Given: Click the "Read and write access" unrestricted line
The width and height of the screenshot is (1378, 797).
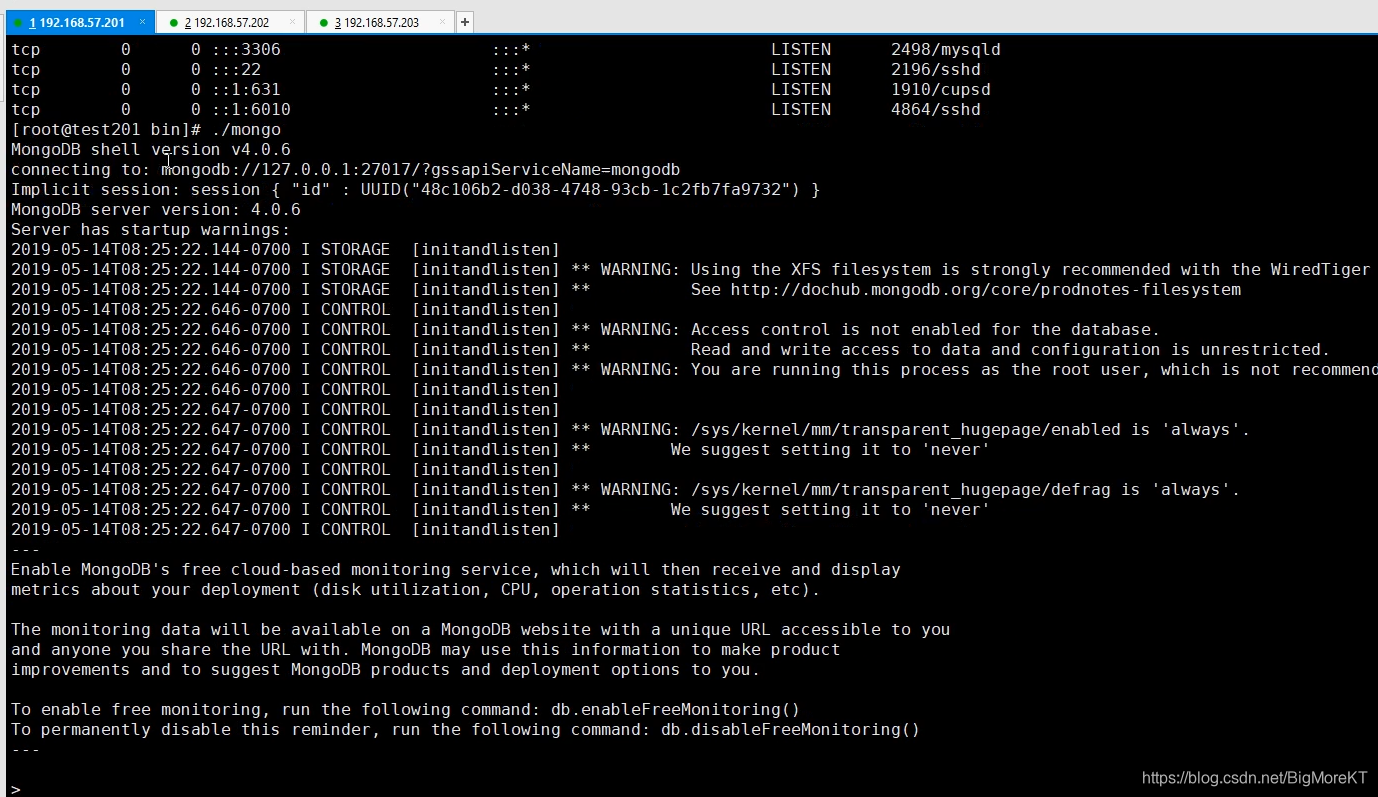Looking at the screenshot, I should click(x=1010, y=349).
